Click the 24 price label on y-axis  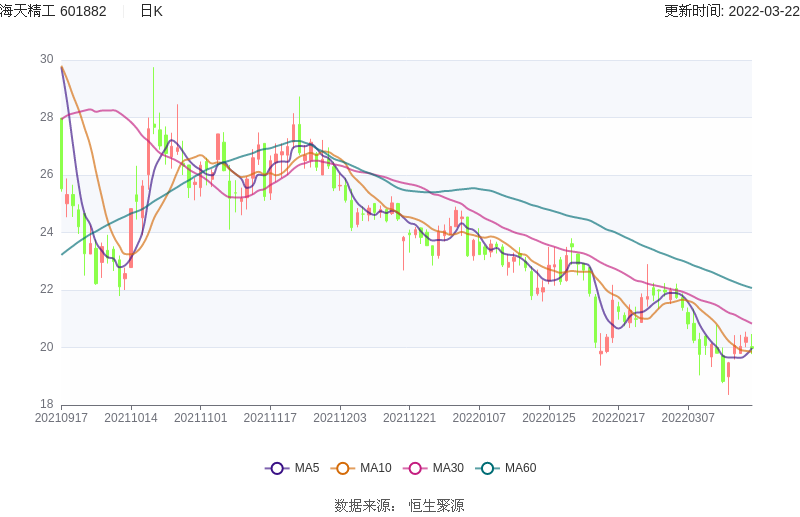coord(47,232)
